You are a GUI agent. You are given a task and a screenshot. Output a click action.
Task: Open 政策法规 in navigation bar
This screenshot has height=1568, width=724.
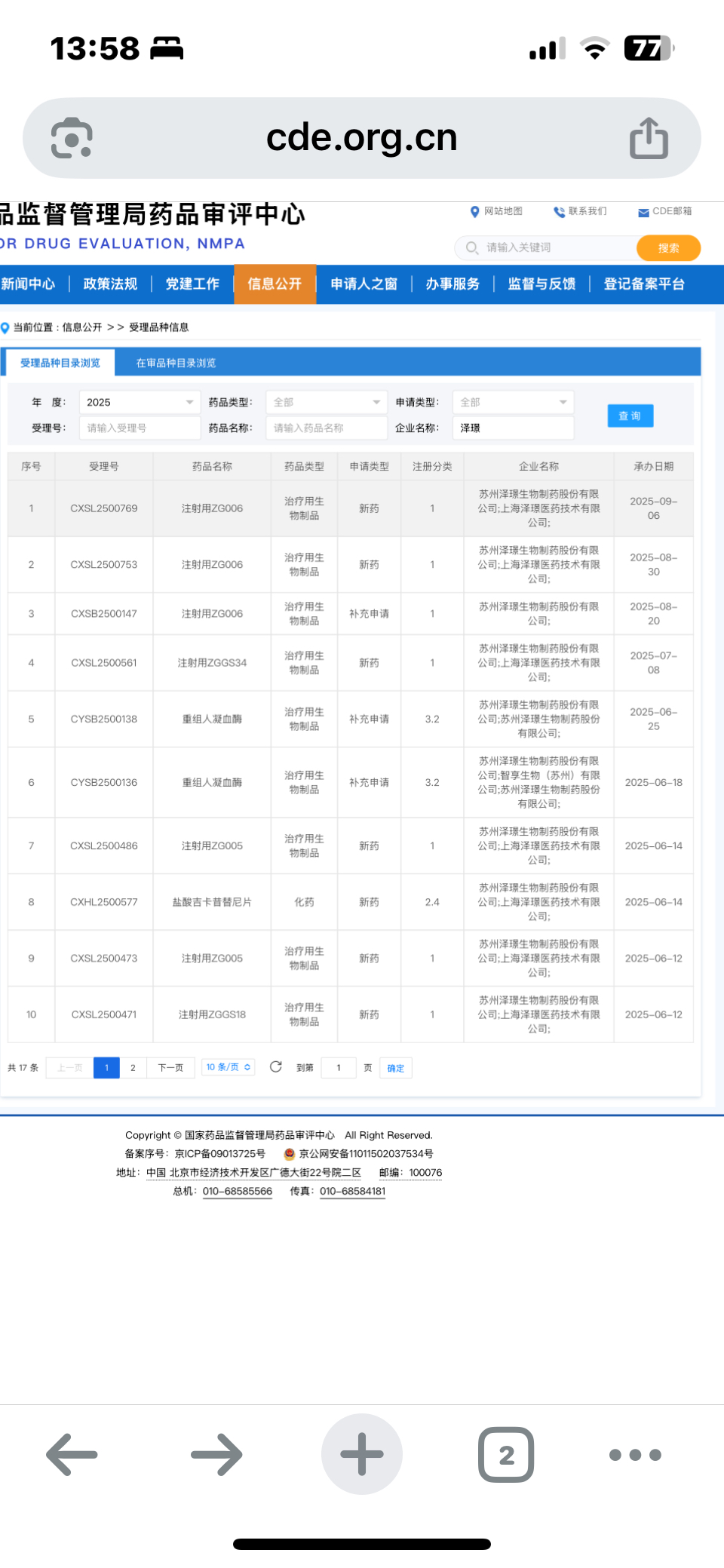pyautogui.click(x=110, y=284)
